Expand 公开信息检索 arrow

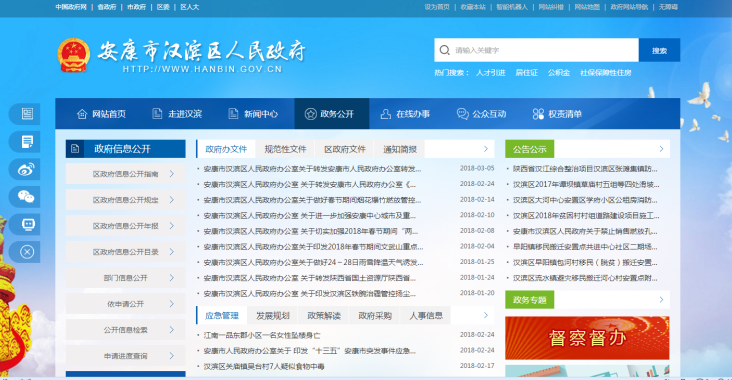(x=172, y=330)
